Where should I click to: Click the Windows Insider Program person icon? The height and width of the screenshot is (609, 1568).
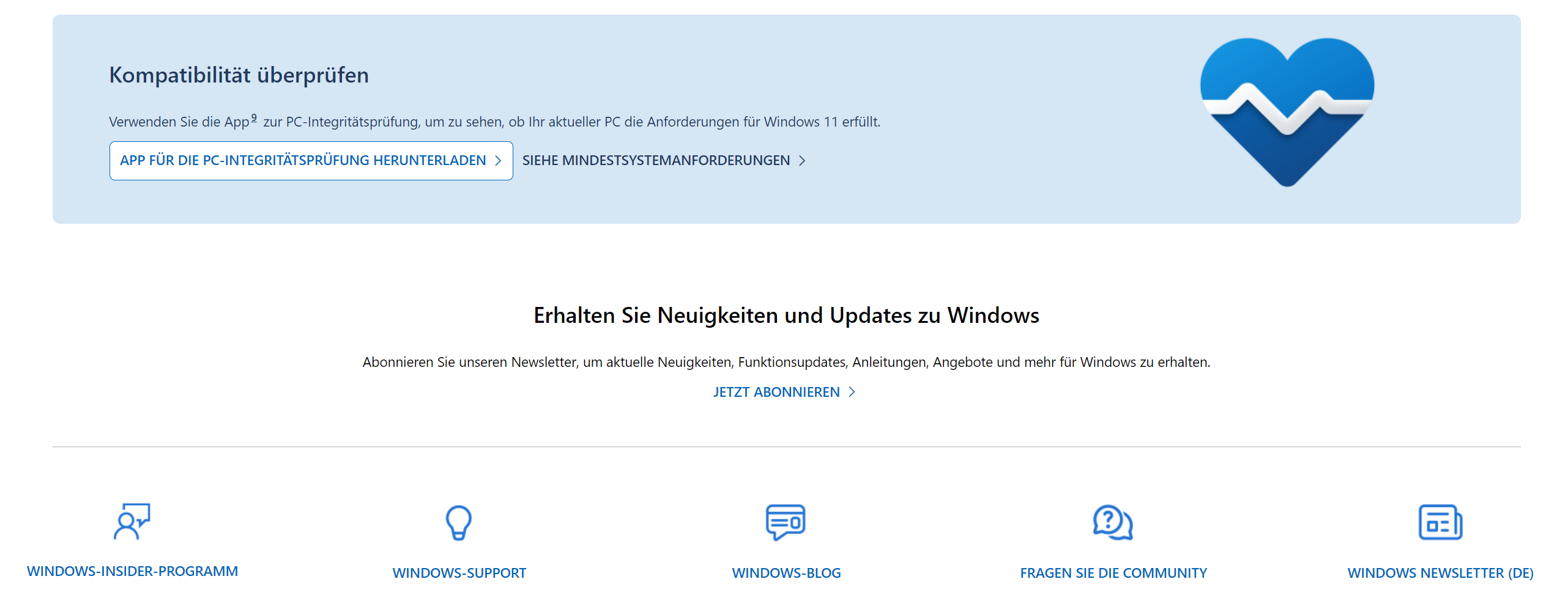132,522
